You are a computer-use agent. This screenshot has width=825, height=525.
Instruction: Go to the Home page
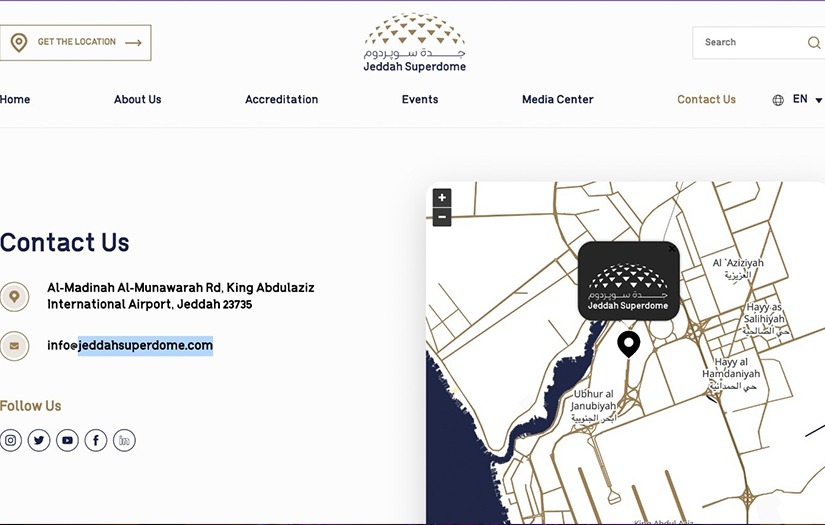pyautogui.click(x=15, y=99)
